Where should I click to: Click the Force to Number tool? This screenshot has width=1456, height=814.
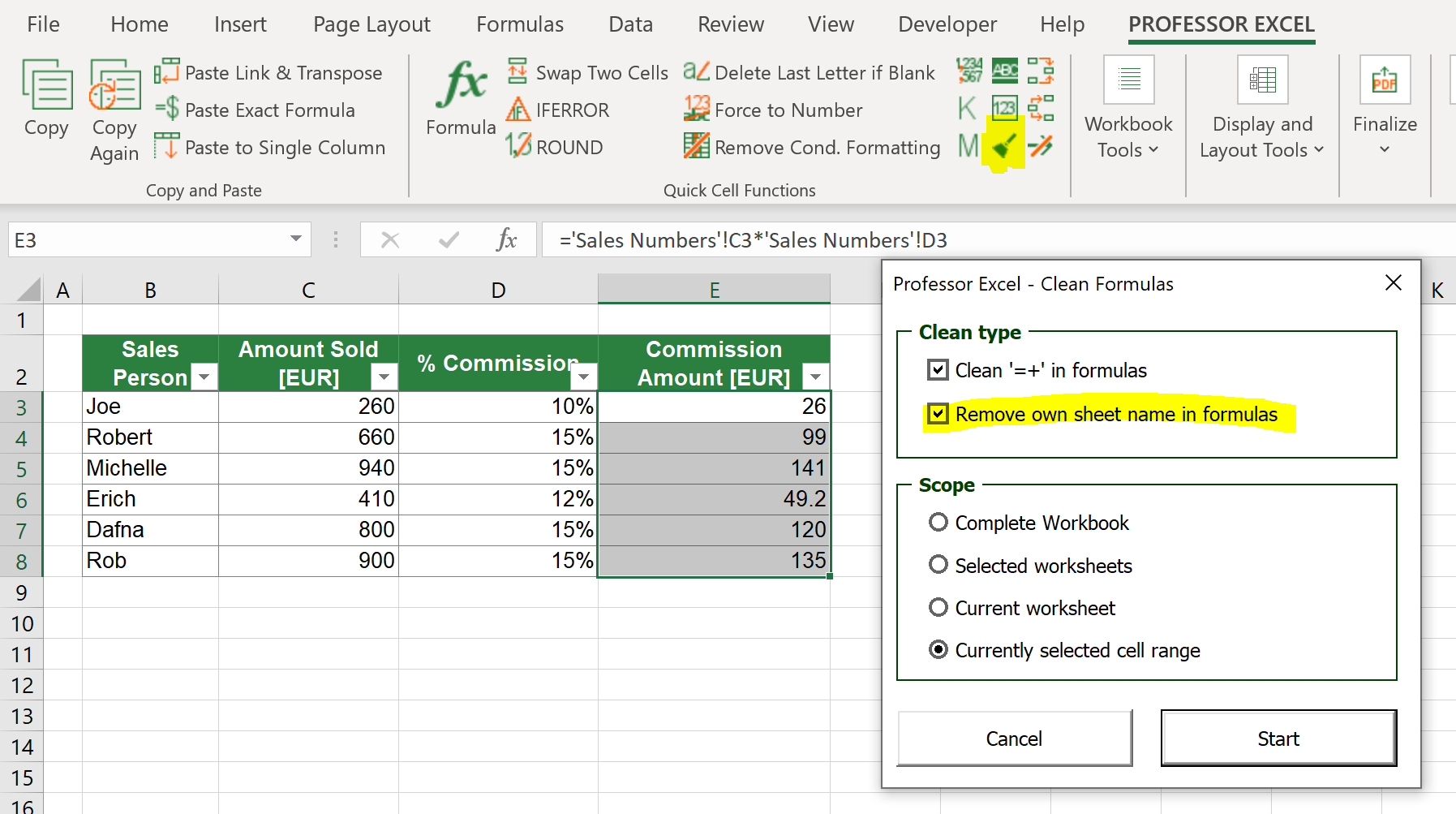coord(772,110)
